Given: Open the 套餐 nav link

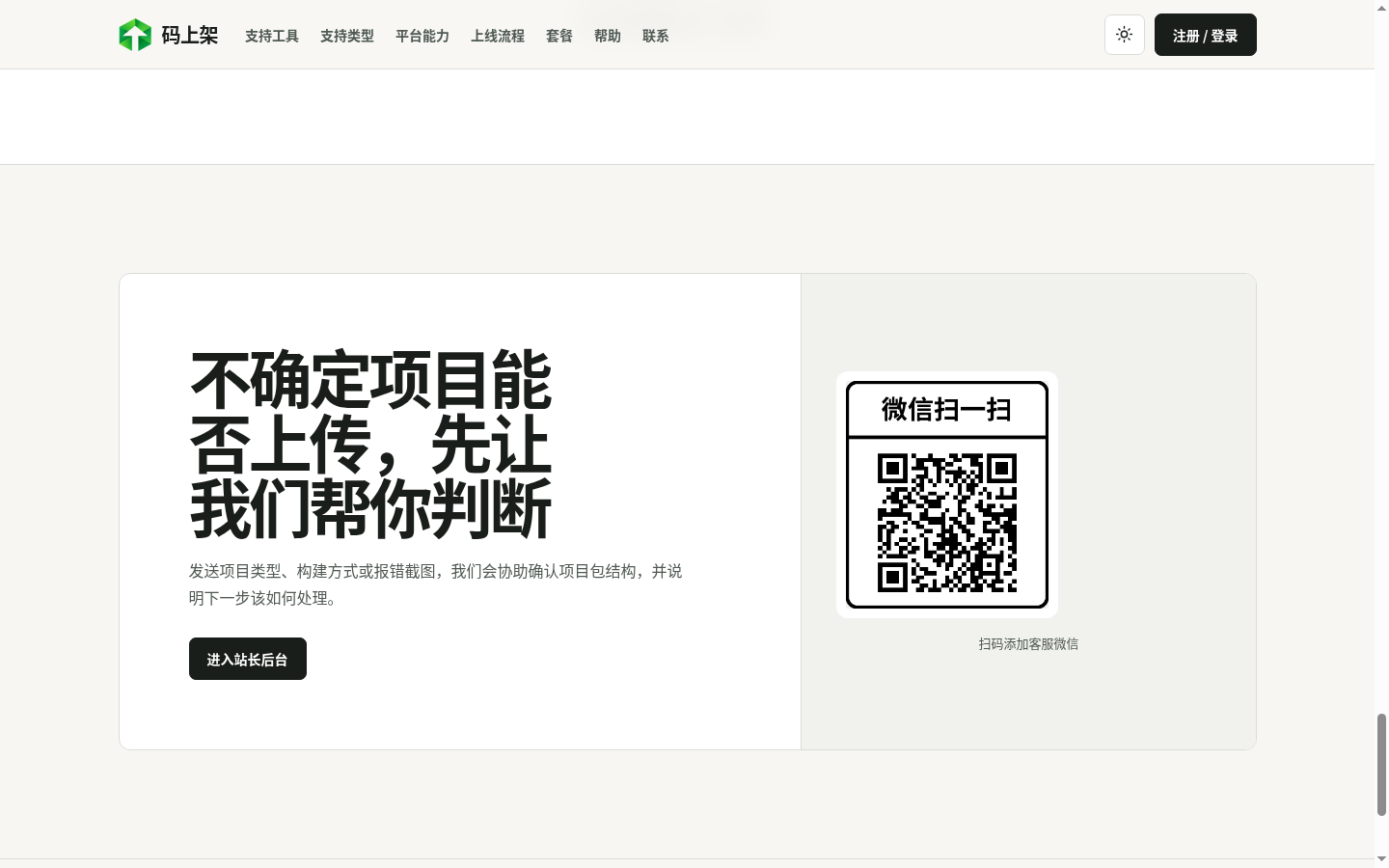Looking at the screenshot, I should 559,36.
